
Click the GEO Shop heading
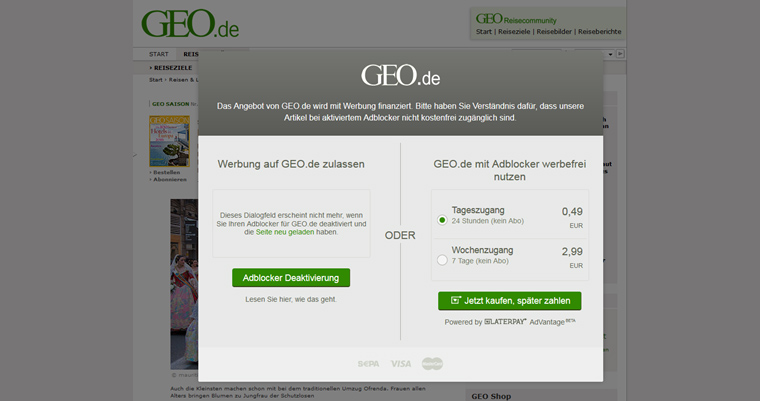pyautogui.click(x=491, y=396)
